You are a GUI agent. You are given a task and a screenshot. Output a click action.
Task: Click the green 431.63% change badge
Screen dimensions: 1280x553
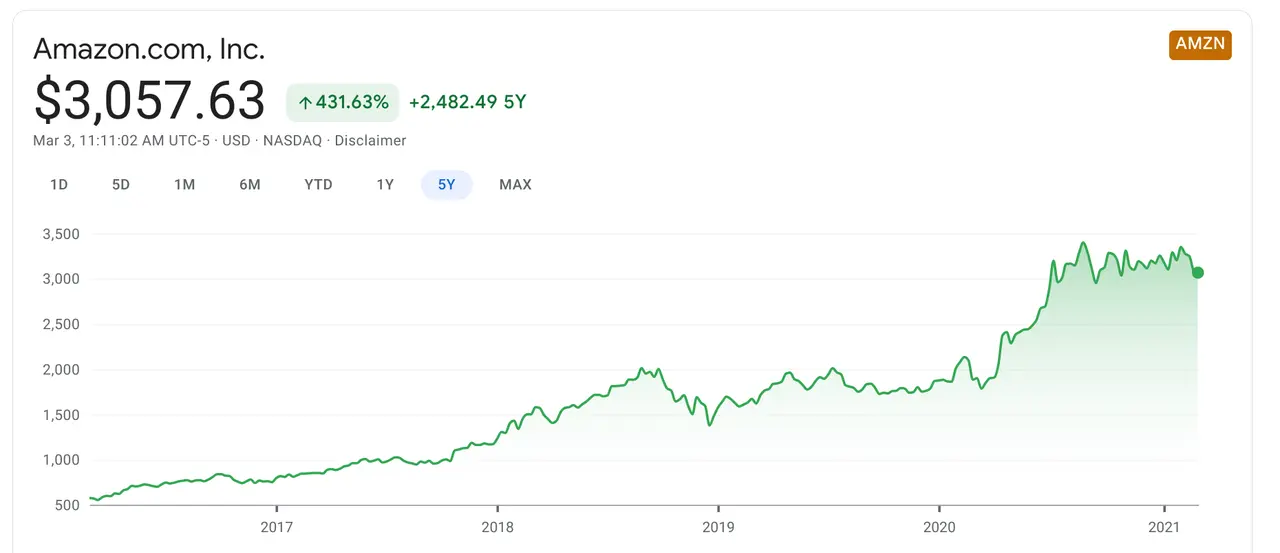(x=343, y=102)
